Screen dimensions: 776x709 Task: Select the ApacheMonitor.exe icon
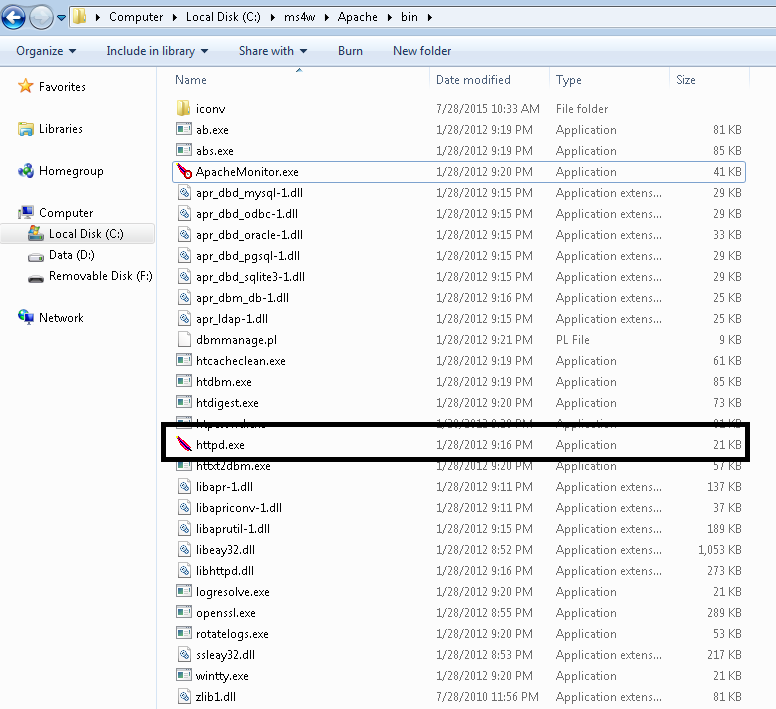point(183,172)
